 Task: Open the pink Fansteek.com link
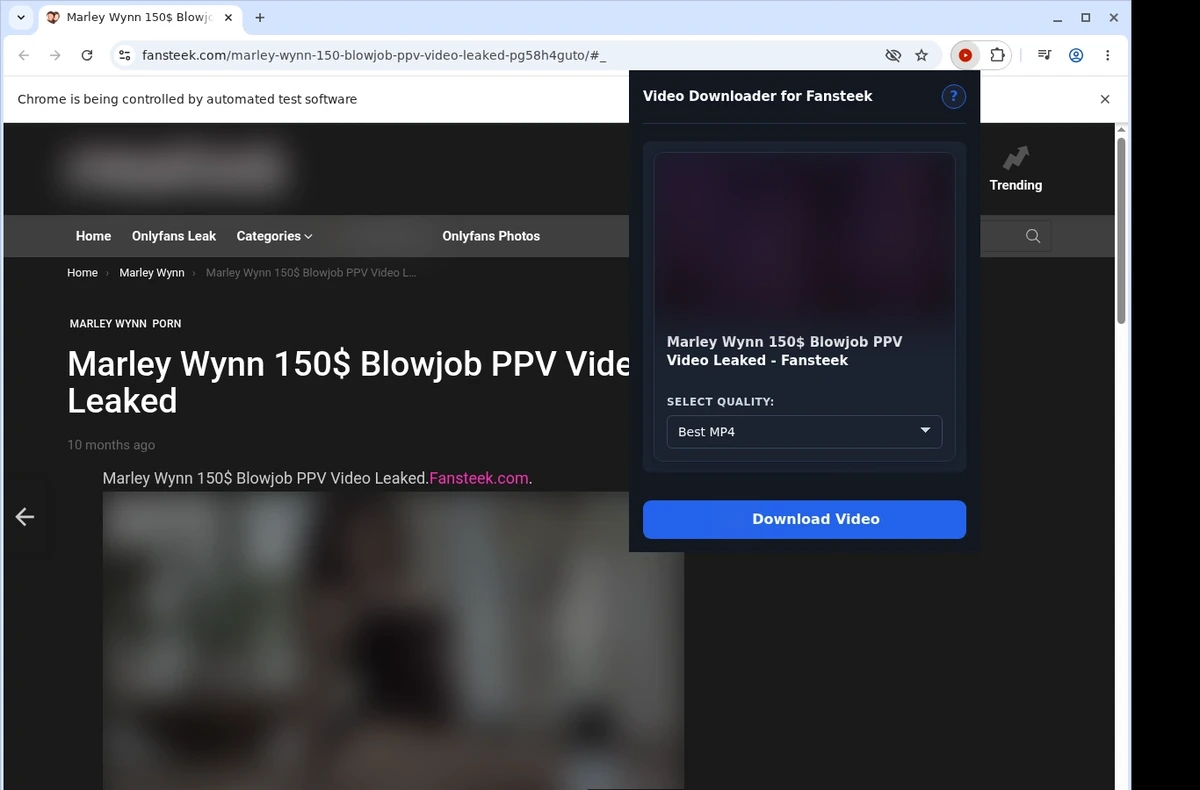tap(478, 478)
